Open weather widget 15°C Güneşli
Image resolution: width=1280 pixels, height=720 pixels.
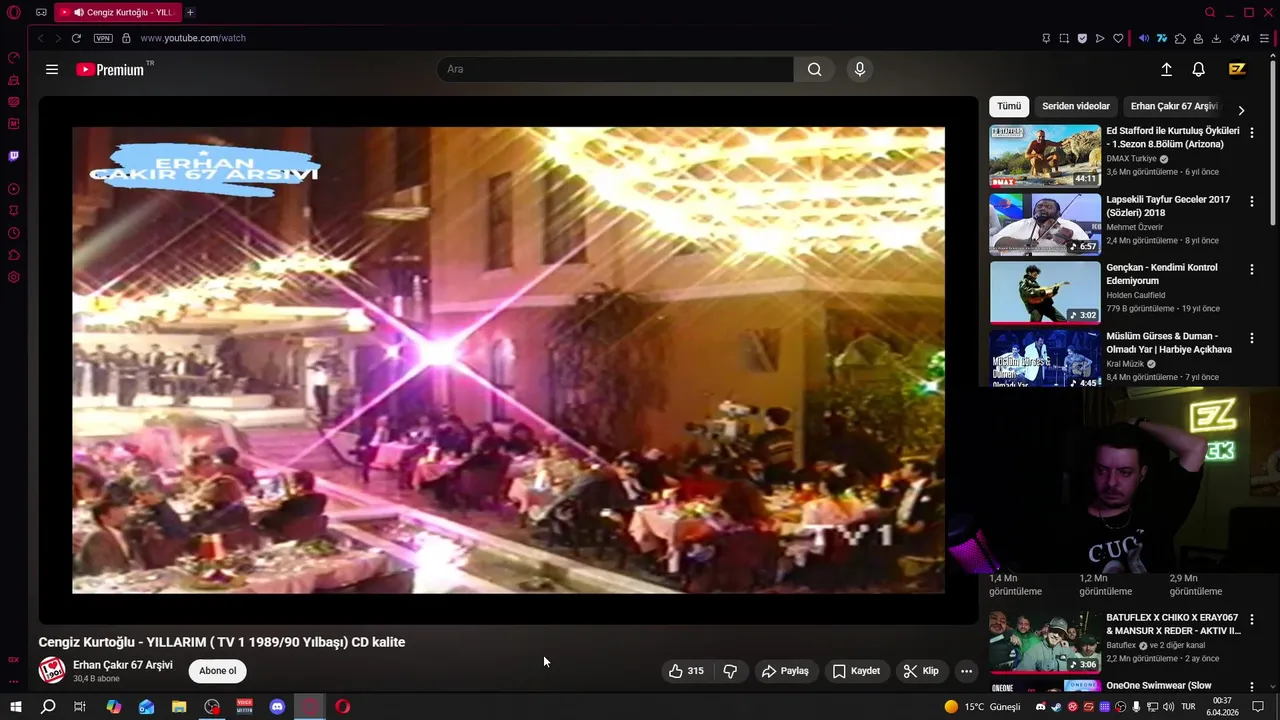(982, 707)
